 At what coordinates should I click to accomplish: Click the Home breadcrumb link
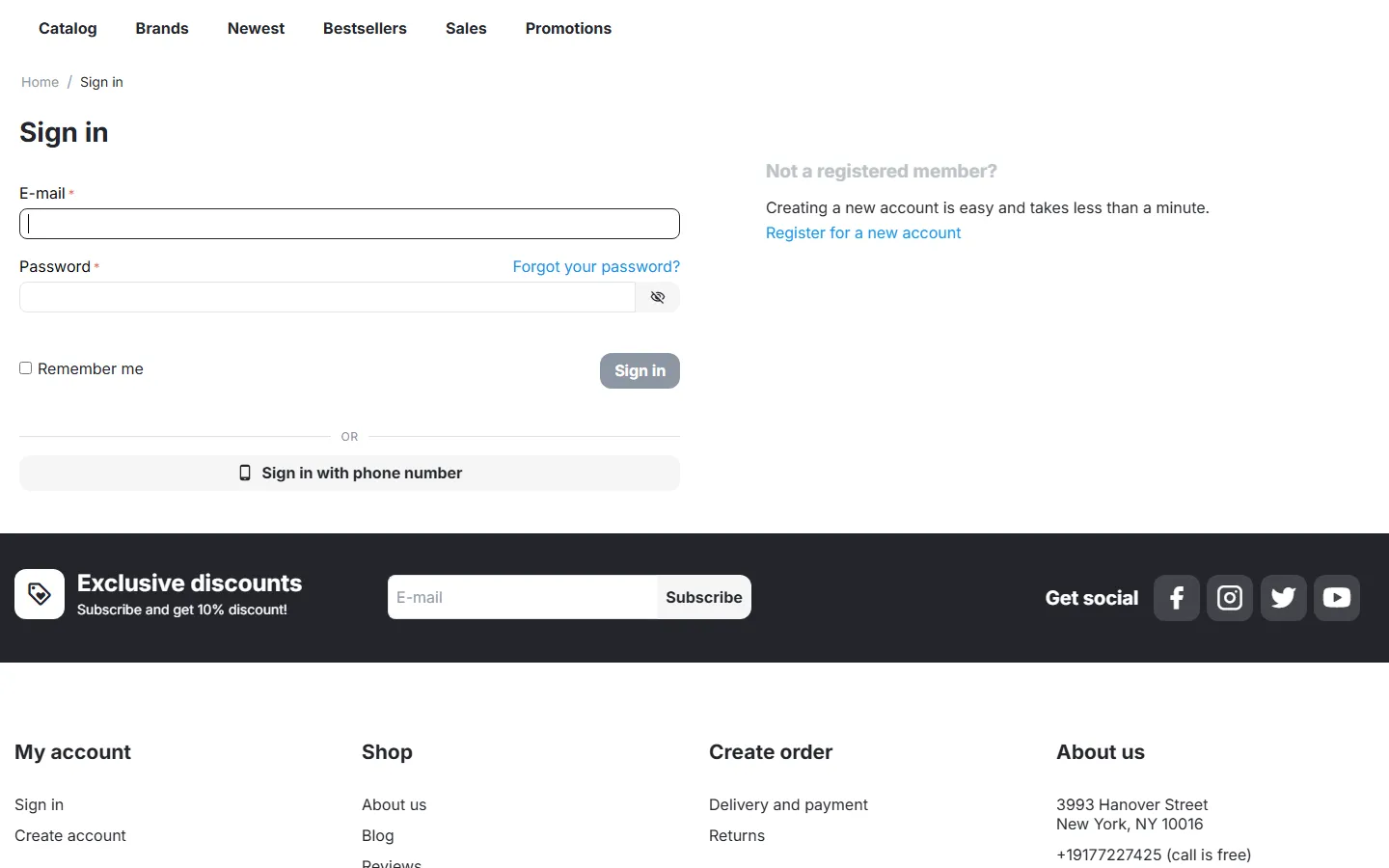(x=41, y=82)
